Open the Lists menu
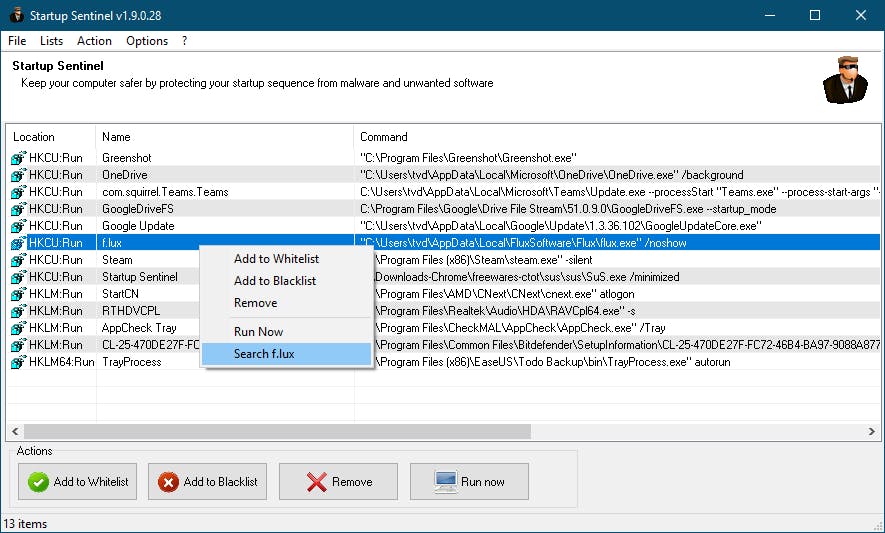The height and width of the screenshot is (533, 885). 51,41
